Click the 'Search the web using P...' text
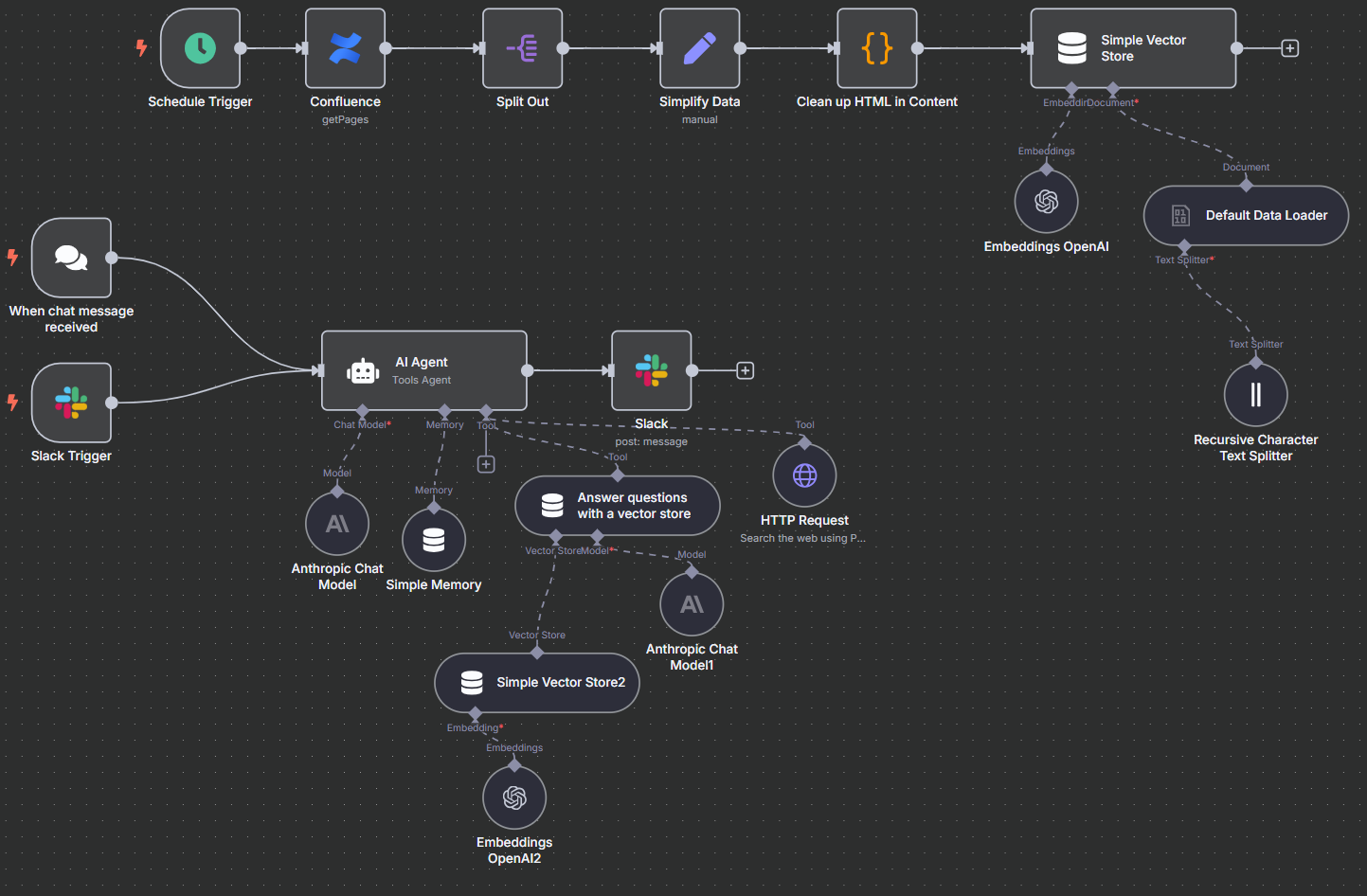This screenshot has height=896, width=1367. pos(803,538)
